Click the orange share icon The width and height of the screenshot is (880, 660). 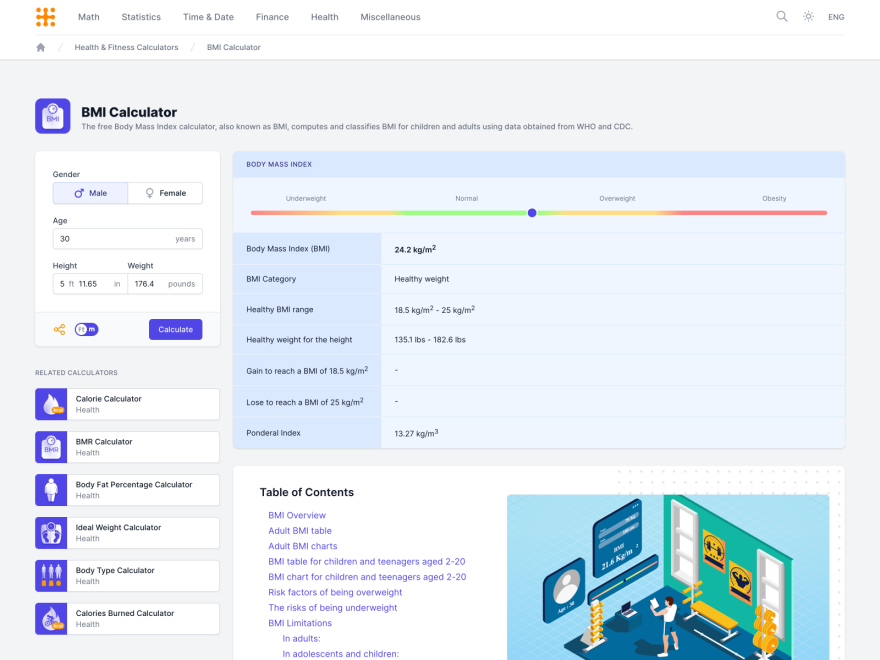59,329
